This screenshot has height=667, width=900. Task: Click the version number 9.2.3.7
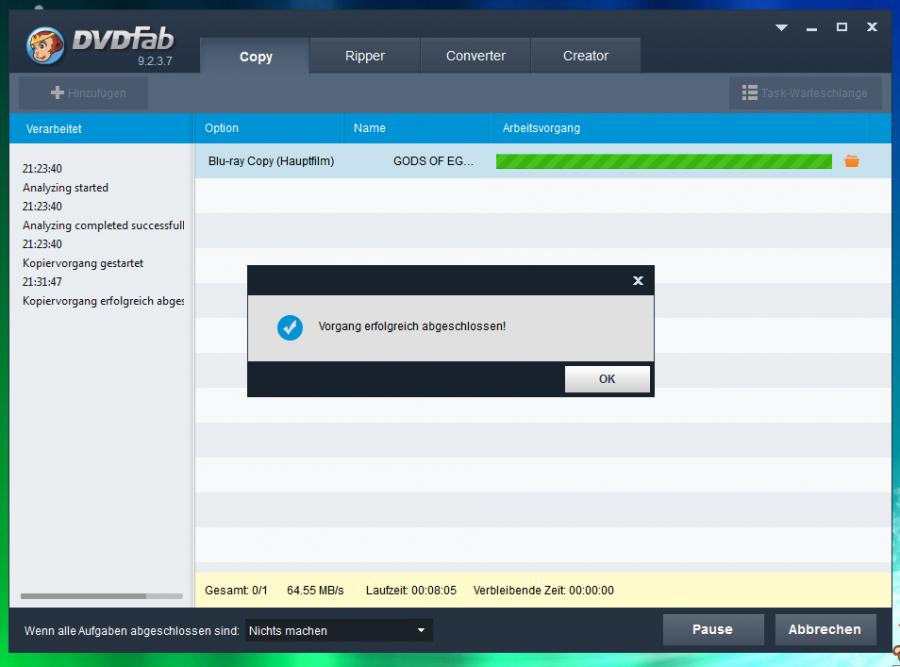(155, 61)
